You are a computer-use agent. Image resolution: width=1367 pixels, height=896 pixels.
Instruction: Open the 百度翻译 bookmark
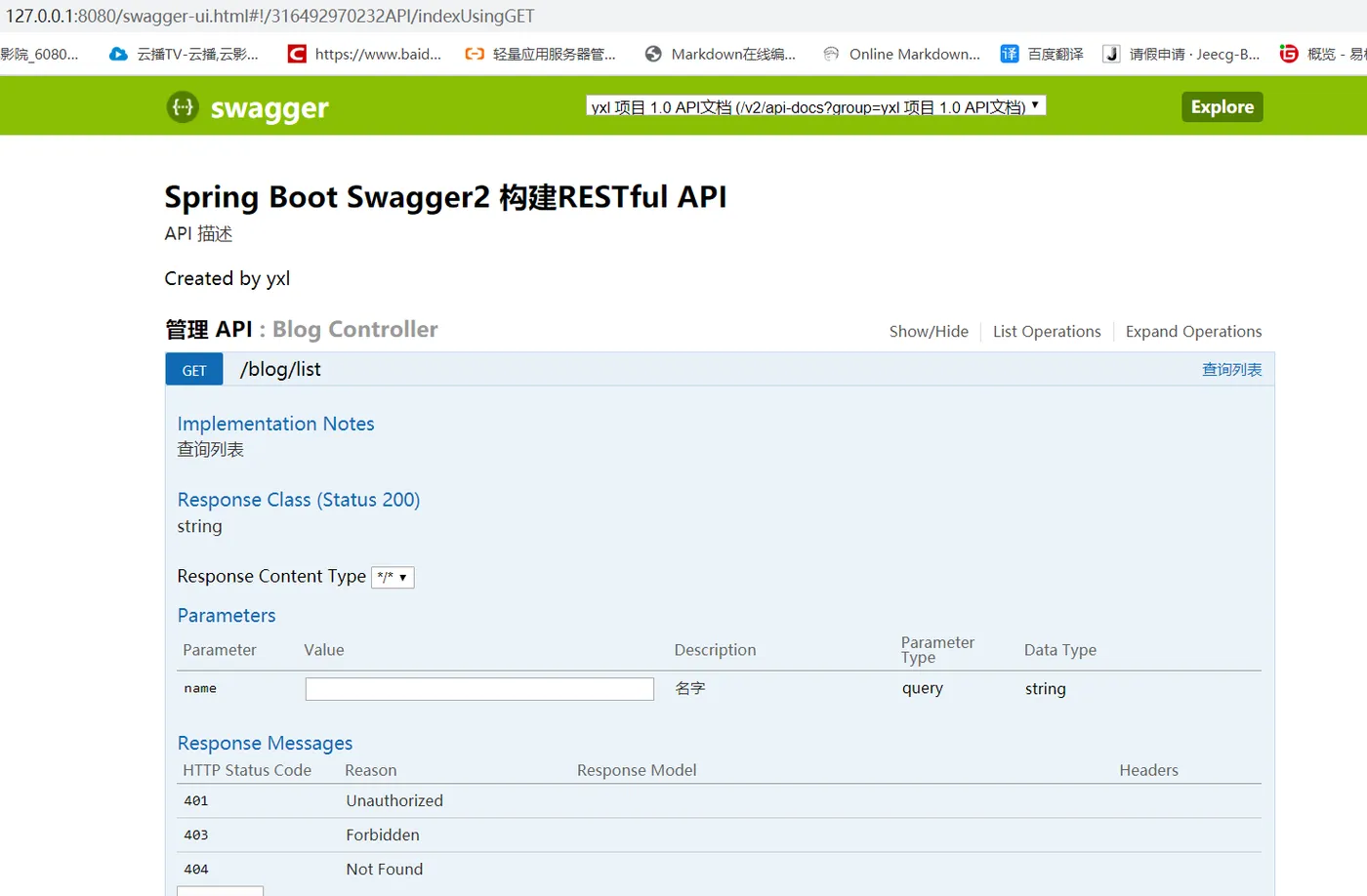[x=1042, y=54]
